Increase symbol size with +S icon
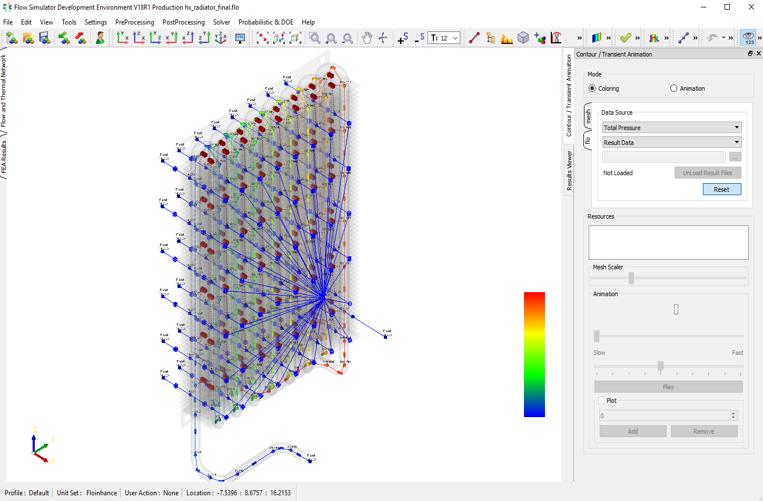 [402, 38]
